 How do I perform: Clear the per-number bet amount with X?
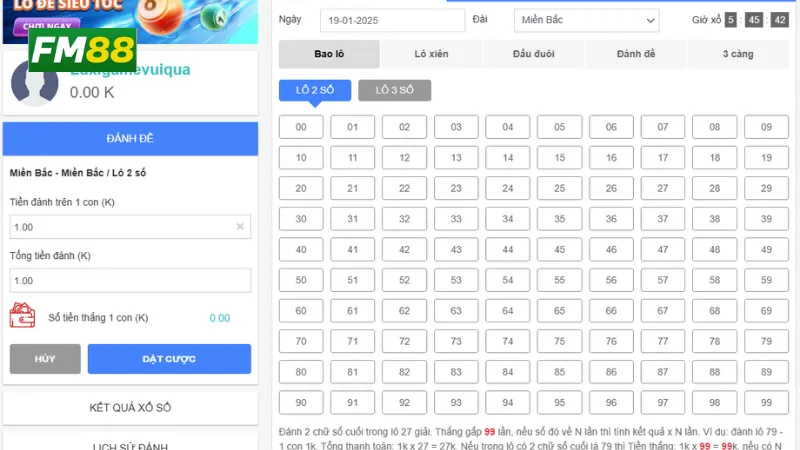tap(240, 227)
